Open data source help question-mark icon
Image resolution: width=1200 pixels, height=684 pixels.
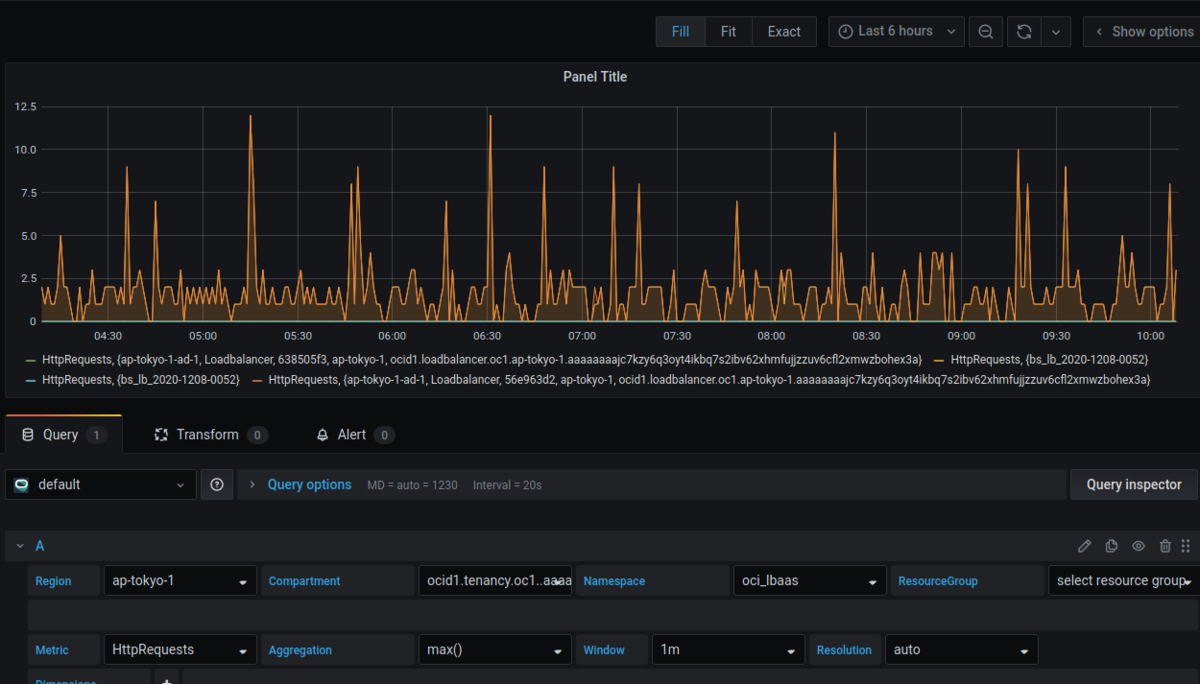(x=217, y=484)
